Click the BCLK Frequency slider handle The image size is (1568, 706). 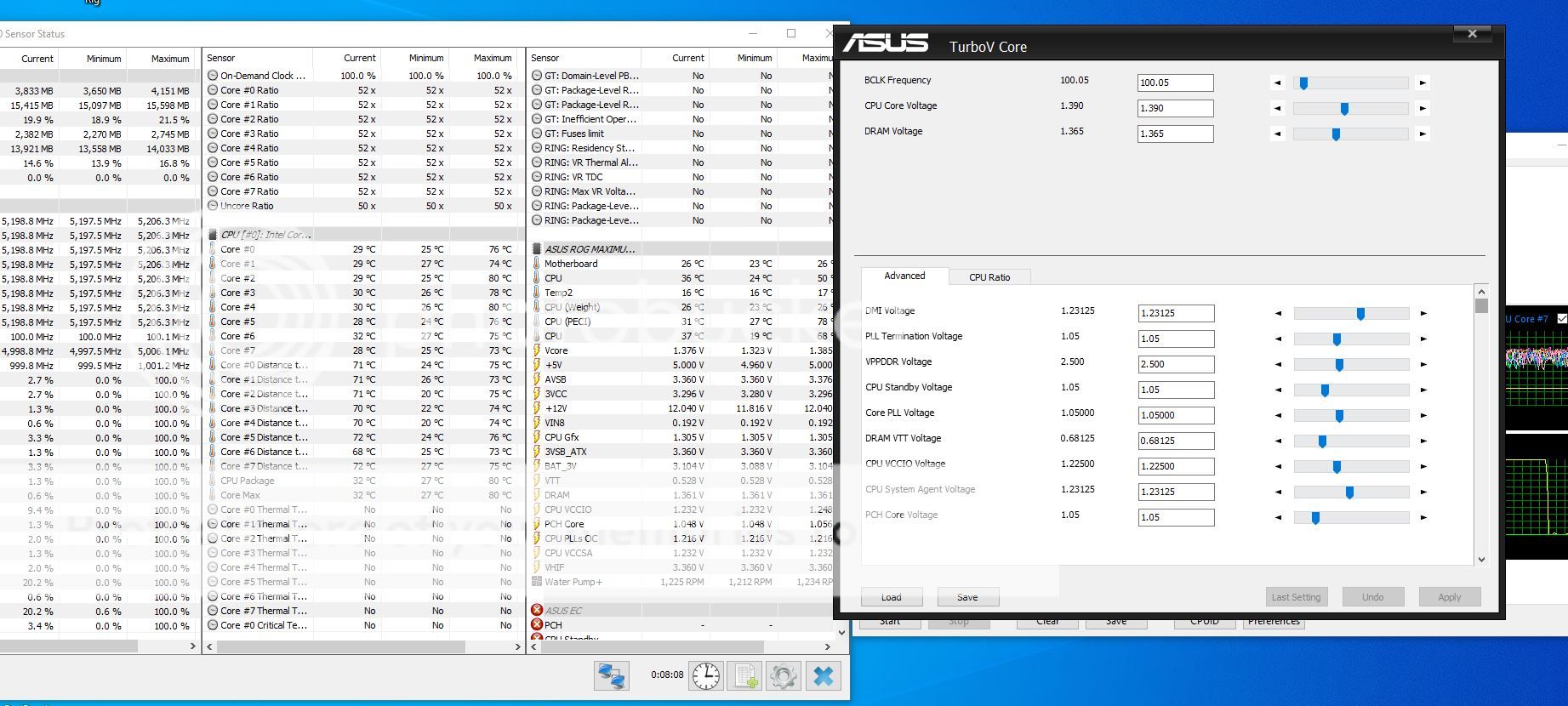[x=1303, y=83]
